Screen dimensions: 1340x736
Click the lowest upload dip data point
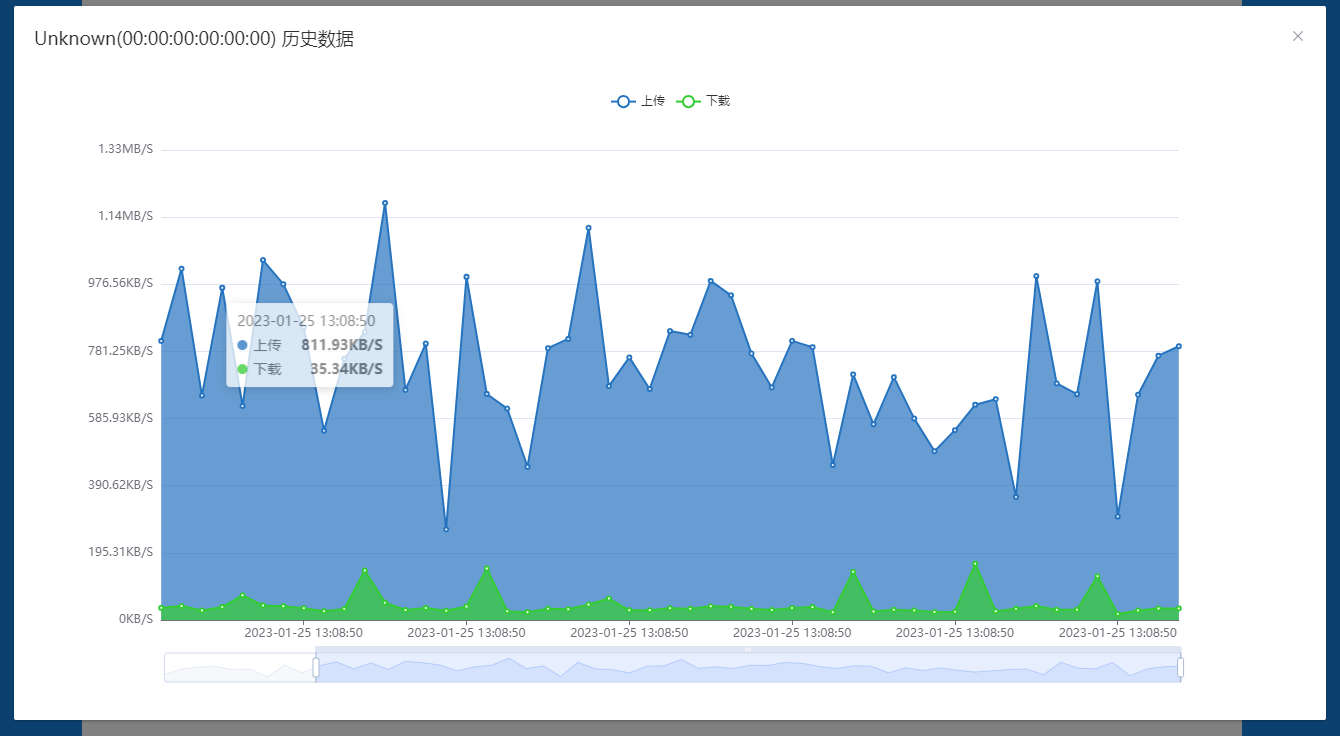pos(446,529)
